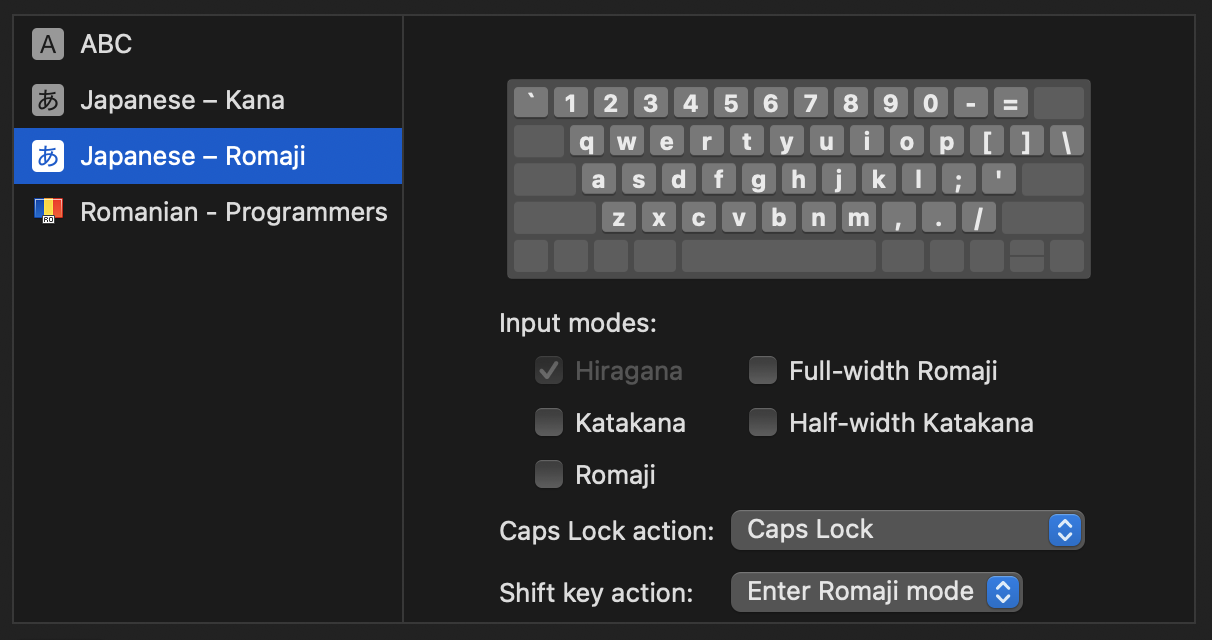Check the Half-width Katakana checkbox
Image resolution: width=1212 pixels, height=640 pixels.
point(763,423)
